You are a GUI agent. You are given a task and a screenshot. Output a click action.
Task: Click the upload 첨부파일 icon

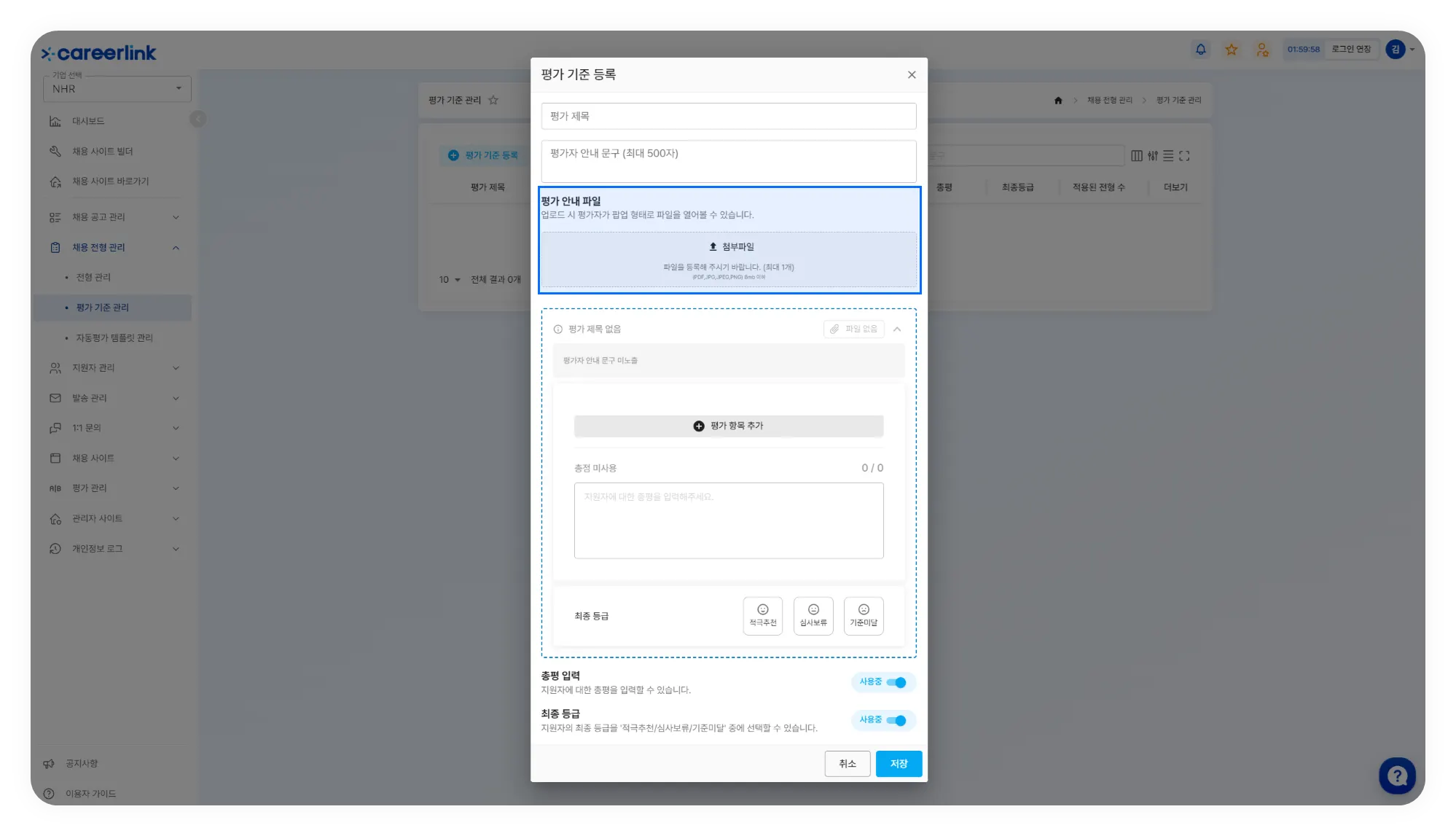(x=713, y=247)
